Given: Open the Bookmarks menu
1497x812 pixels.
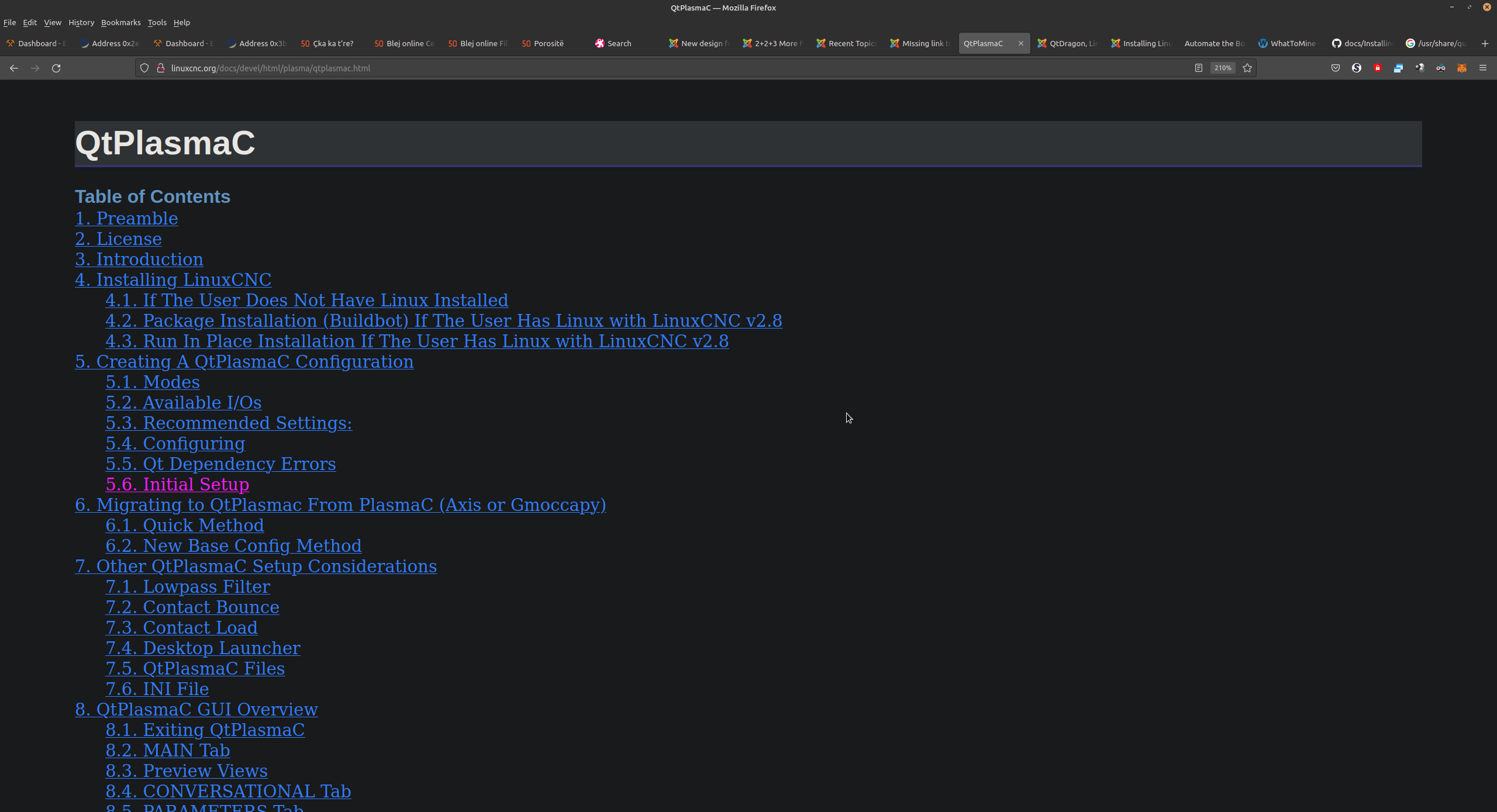Looking at the screenshot, I should tap(121, 22).
